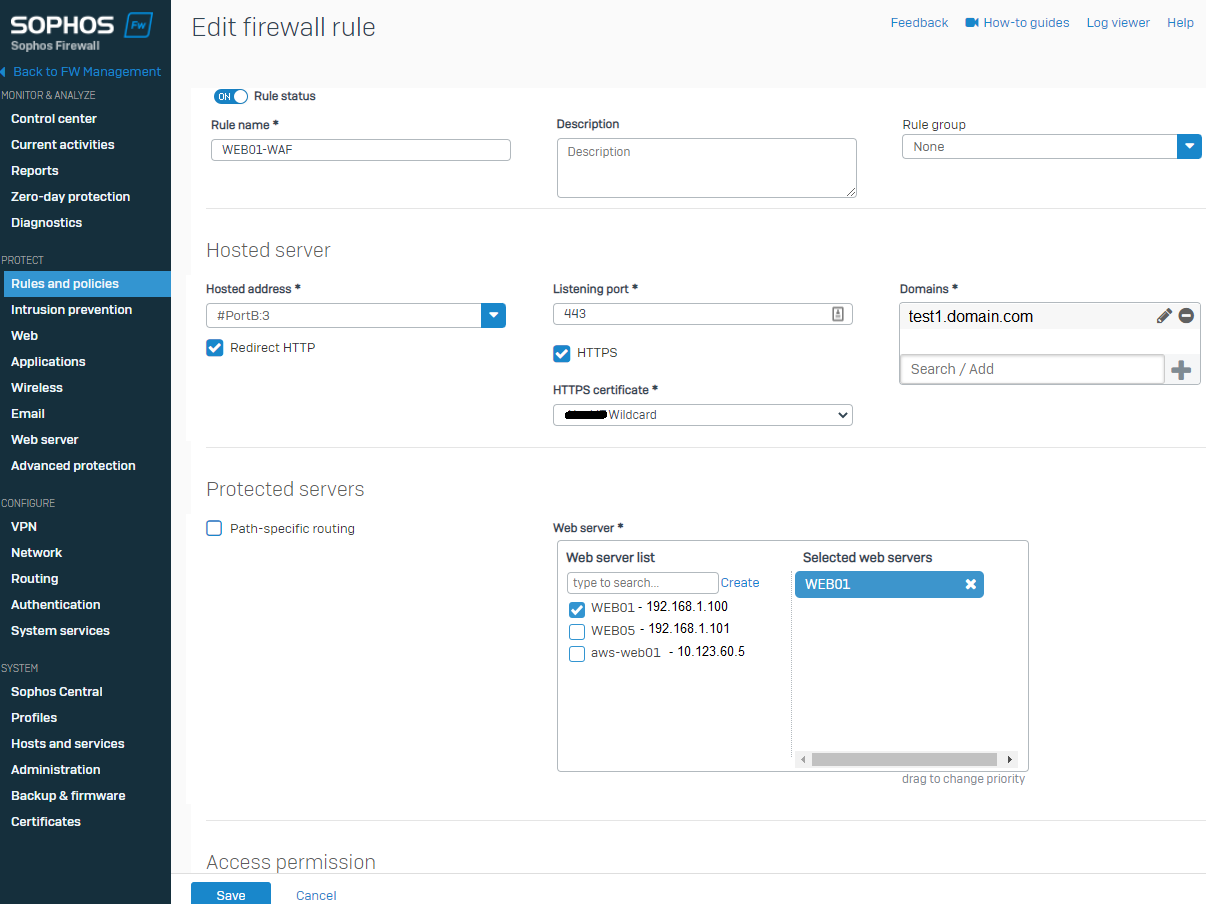Click the Save button
This screenshot has height=904, width=1206.
[x=231, y=894]
